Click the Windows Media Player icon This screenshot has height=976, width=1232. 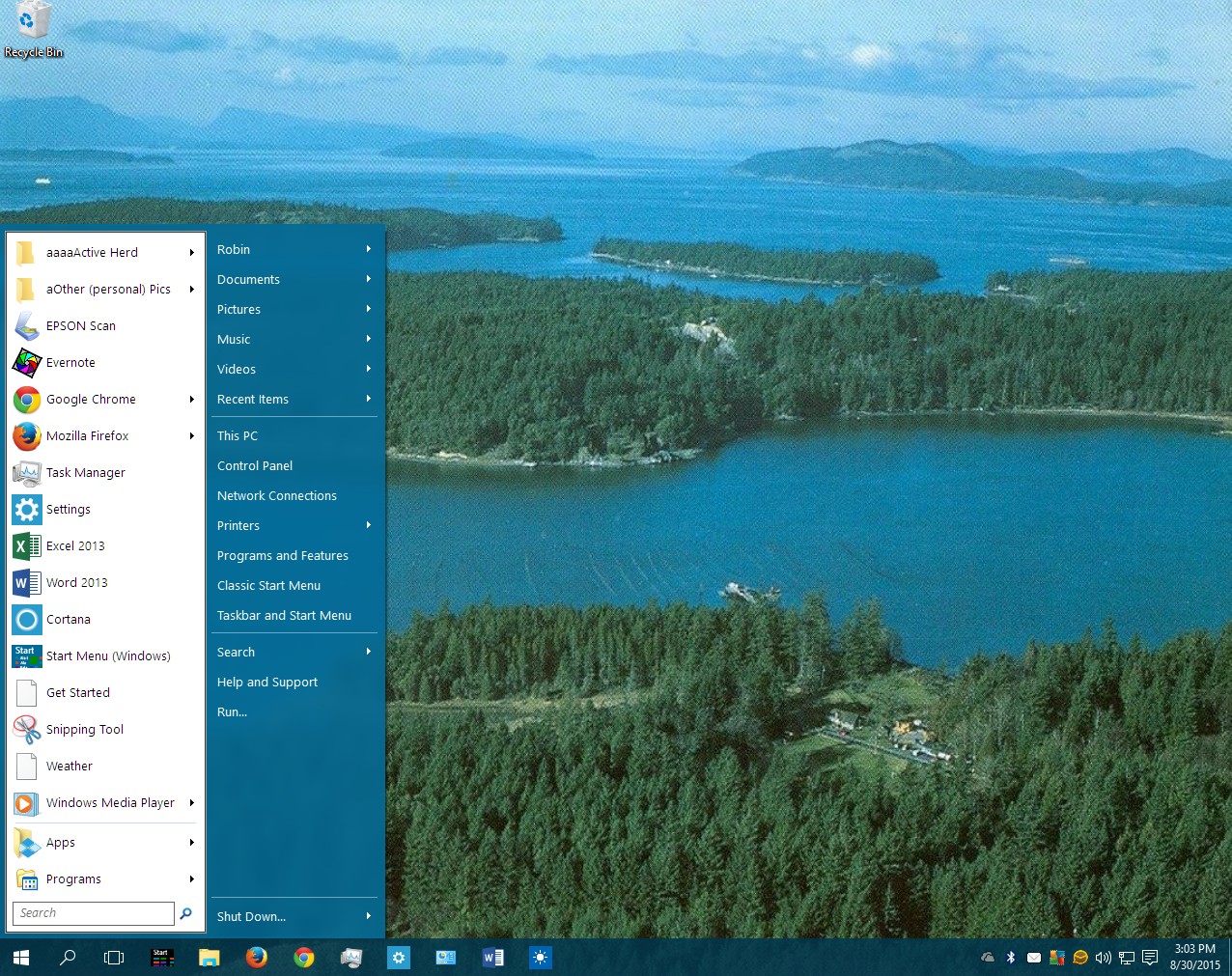pos(26,803)
